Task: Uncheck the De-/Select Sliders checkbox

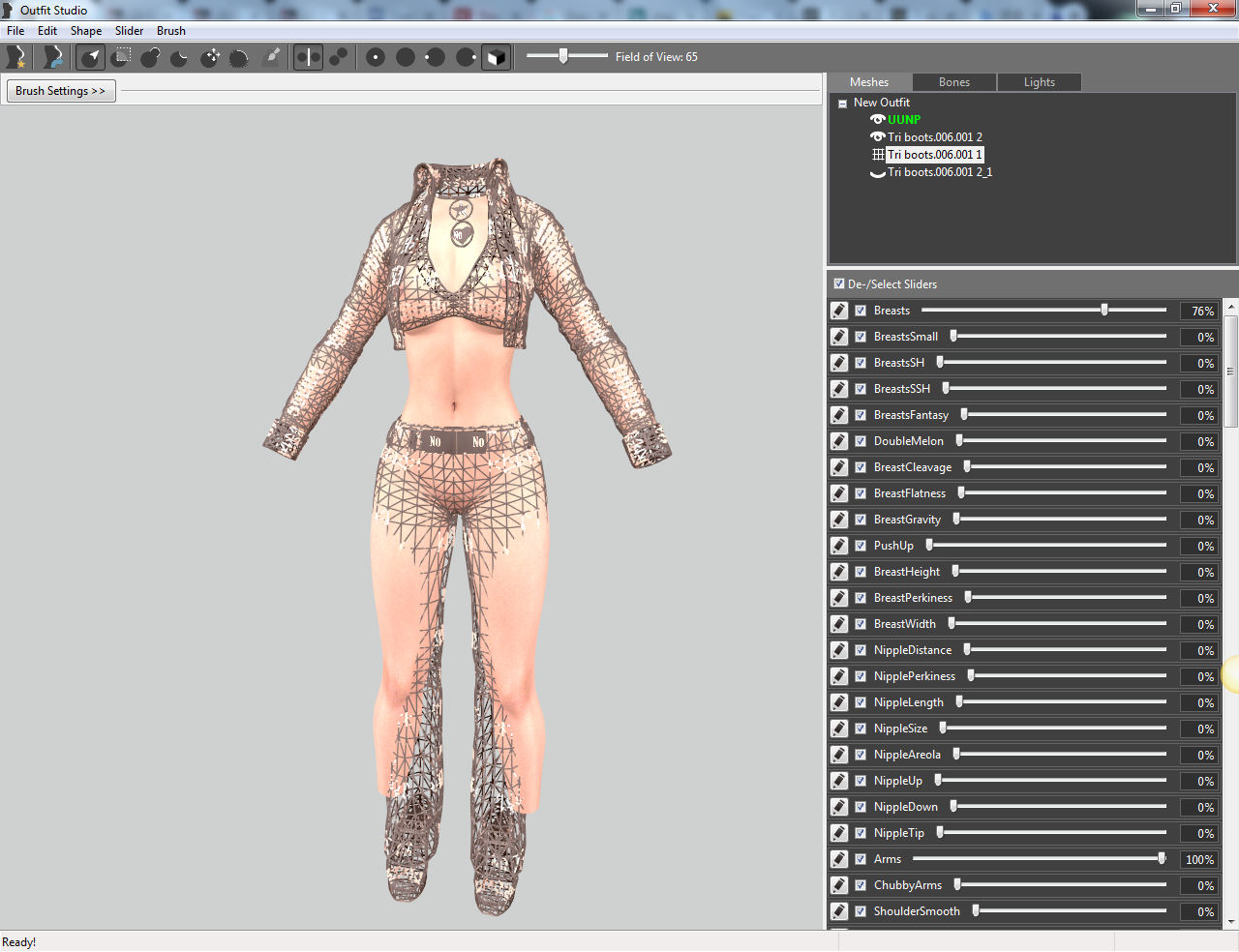Action: 839,284
